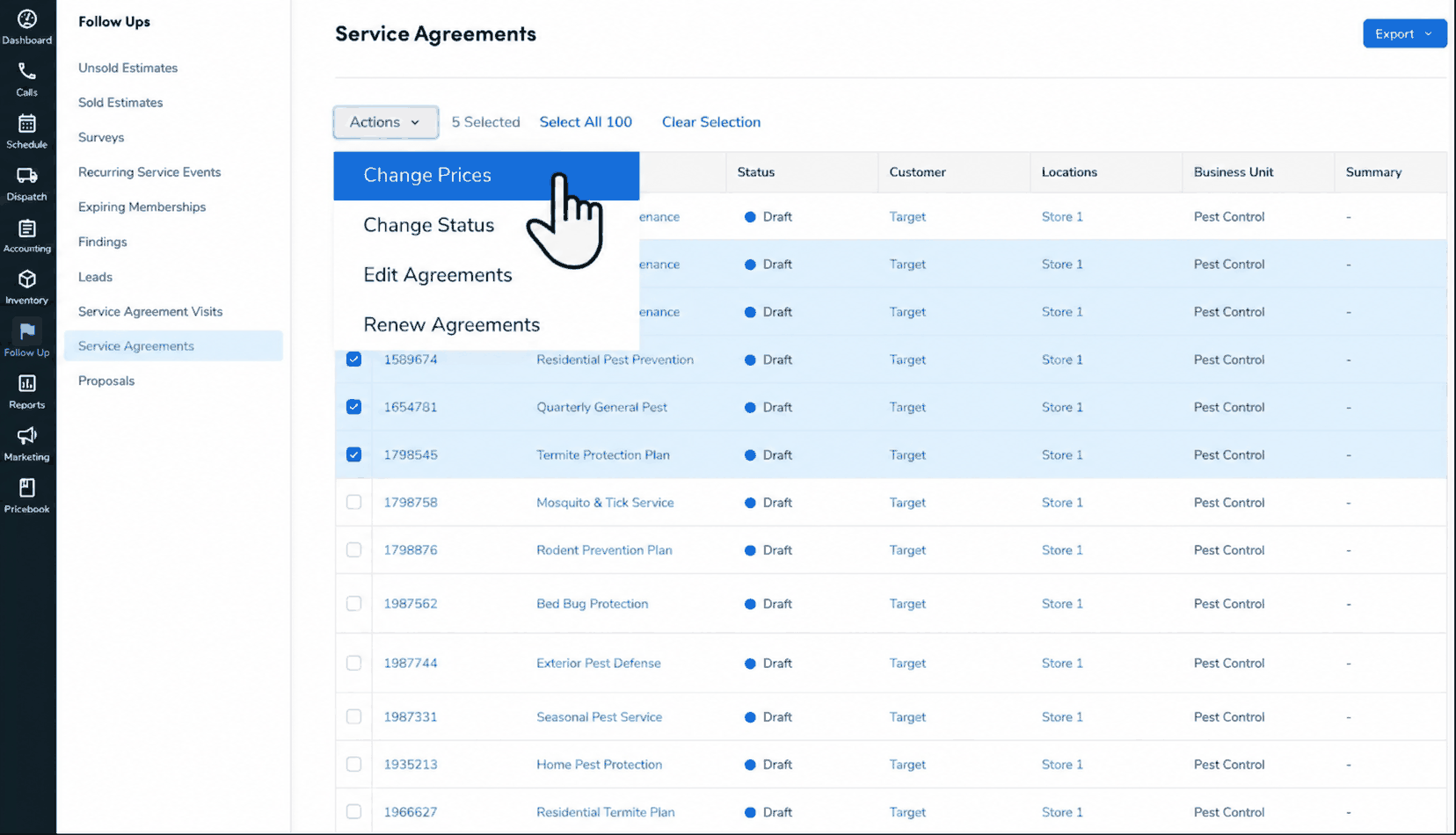
Task: Check the Bed Bug Protection row checkbox
Action: 353,604
